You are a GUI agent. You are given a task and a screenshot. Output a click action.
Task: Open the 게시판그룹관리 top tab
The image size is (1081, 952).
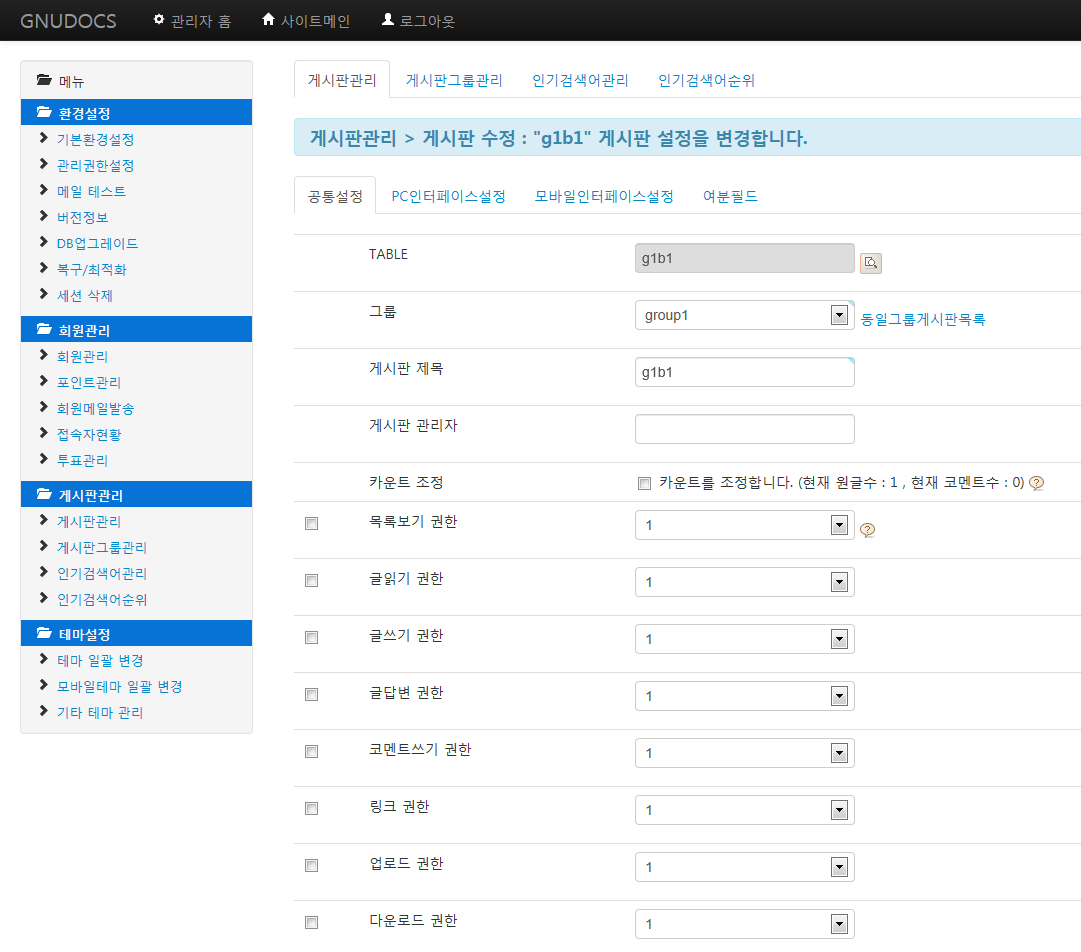pos(454,81)
